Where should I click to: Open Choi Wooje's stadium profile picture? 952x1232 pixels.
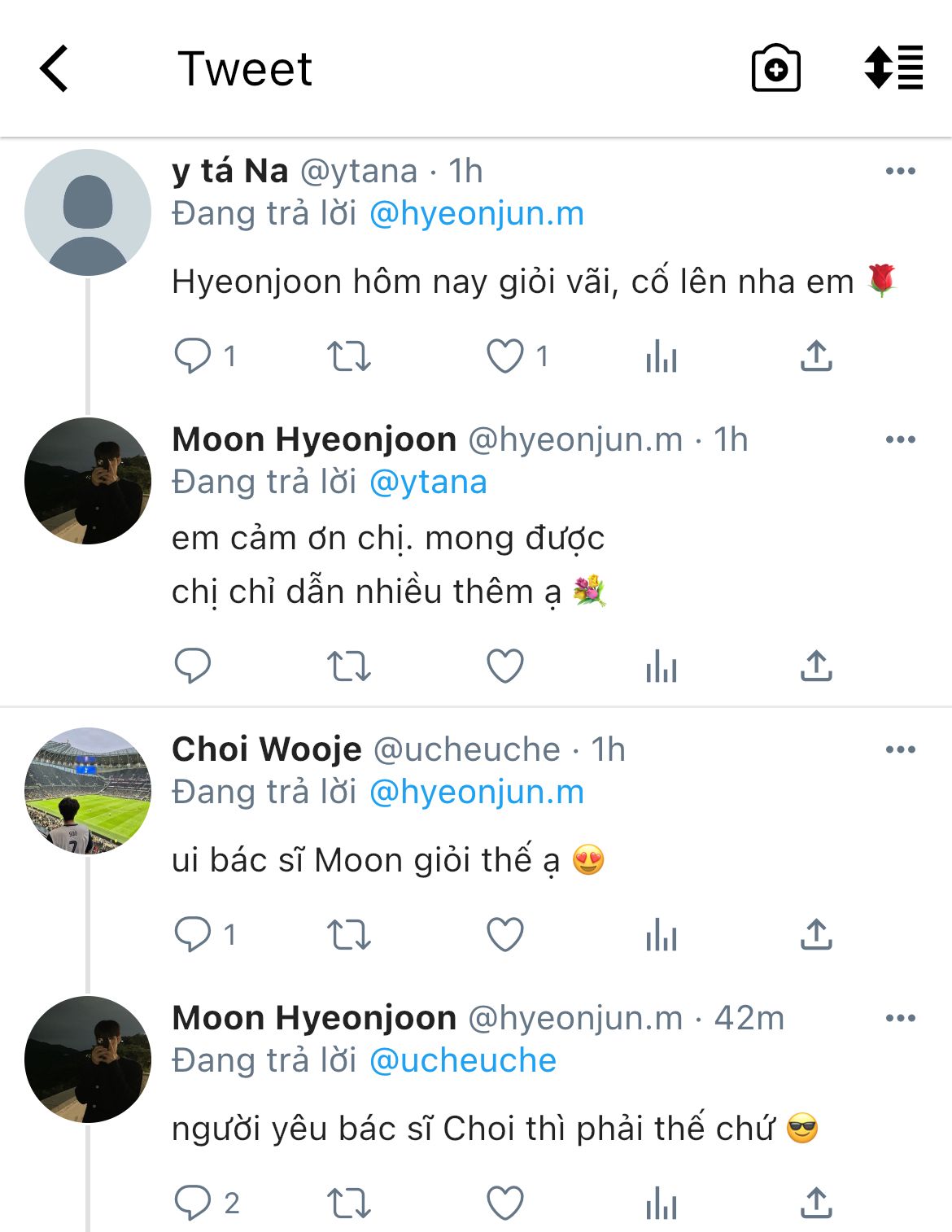point(88,790)
